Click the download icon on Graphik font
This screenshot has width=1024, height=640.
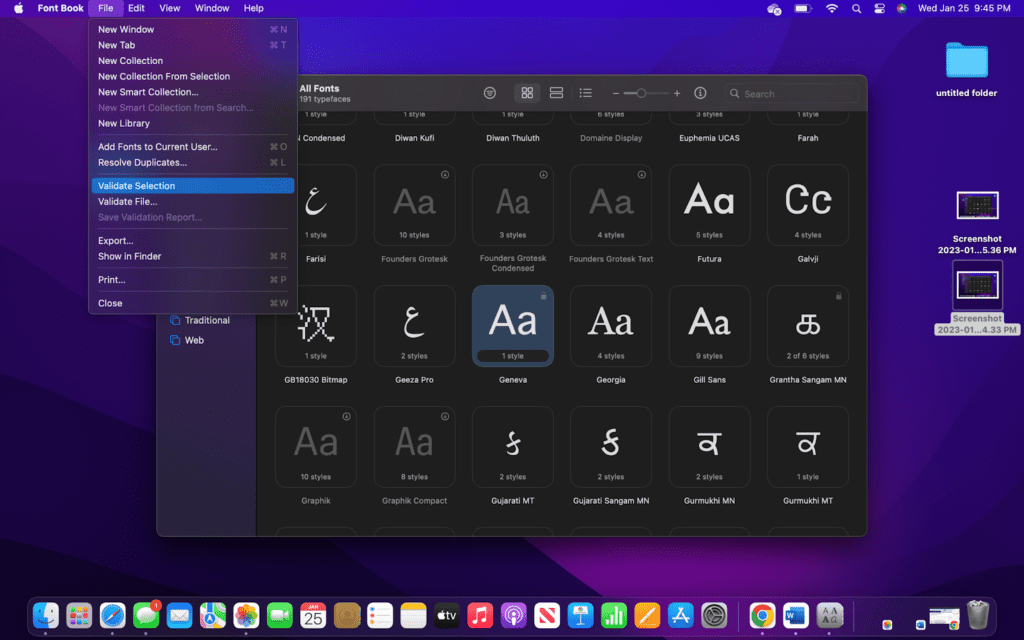coord(346,416)
